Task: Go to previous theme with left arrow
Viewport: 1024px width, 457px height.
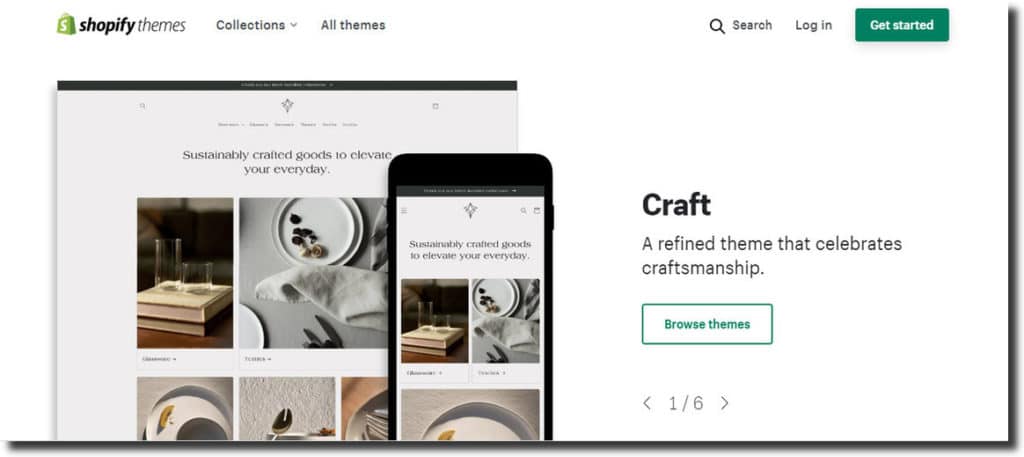Action: click(647, 403)
